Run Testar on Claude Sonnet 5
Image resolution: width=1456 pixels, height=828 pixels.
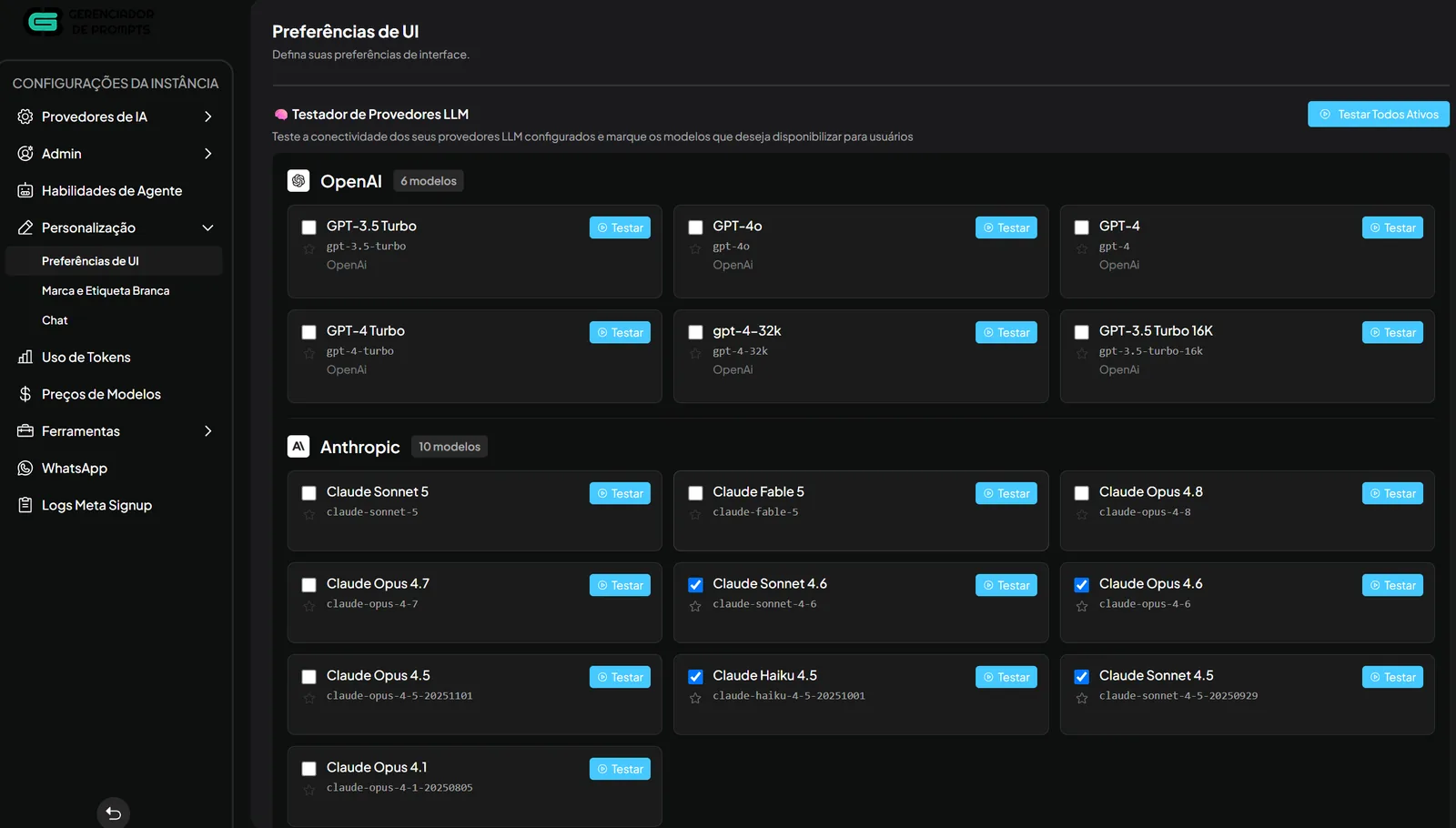click(620, 493)
